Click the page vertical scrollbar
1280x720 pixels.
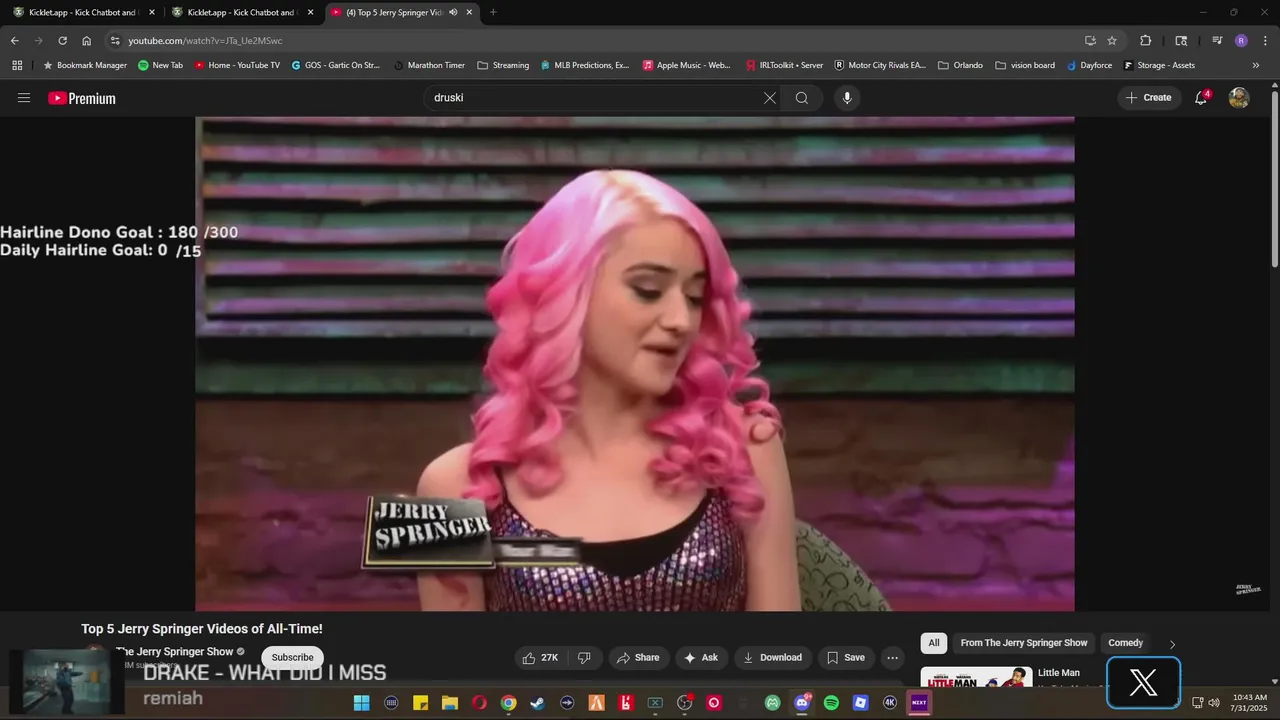[x=1274, y=180]
